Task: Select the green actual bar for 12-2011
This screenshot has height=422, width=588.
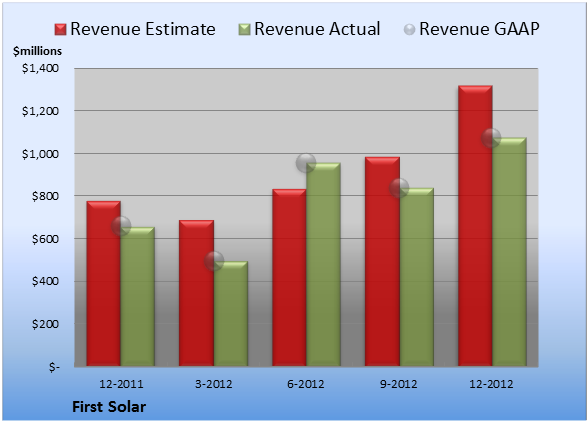Action: click(x=138, y=297)
